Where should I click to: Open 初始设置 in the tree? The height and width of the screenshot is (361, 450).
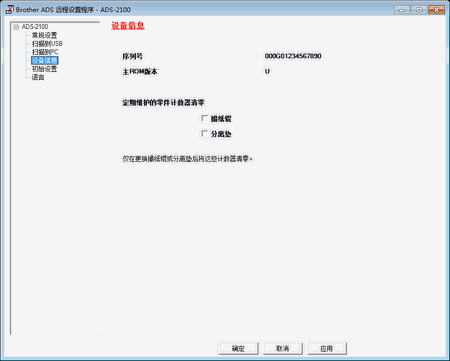[44, 69]
